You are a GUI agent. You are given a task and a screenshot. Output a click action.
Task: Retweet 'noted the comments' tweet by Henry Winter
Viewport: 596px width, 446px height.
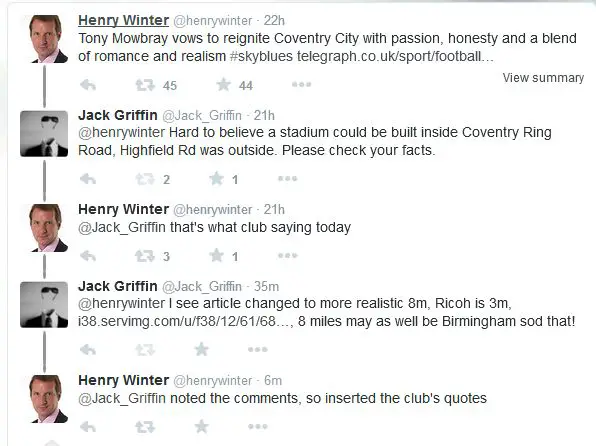(145, 427)
